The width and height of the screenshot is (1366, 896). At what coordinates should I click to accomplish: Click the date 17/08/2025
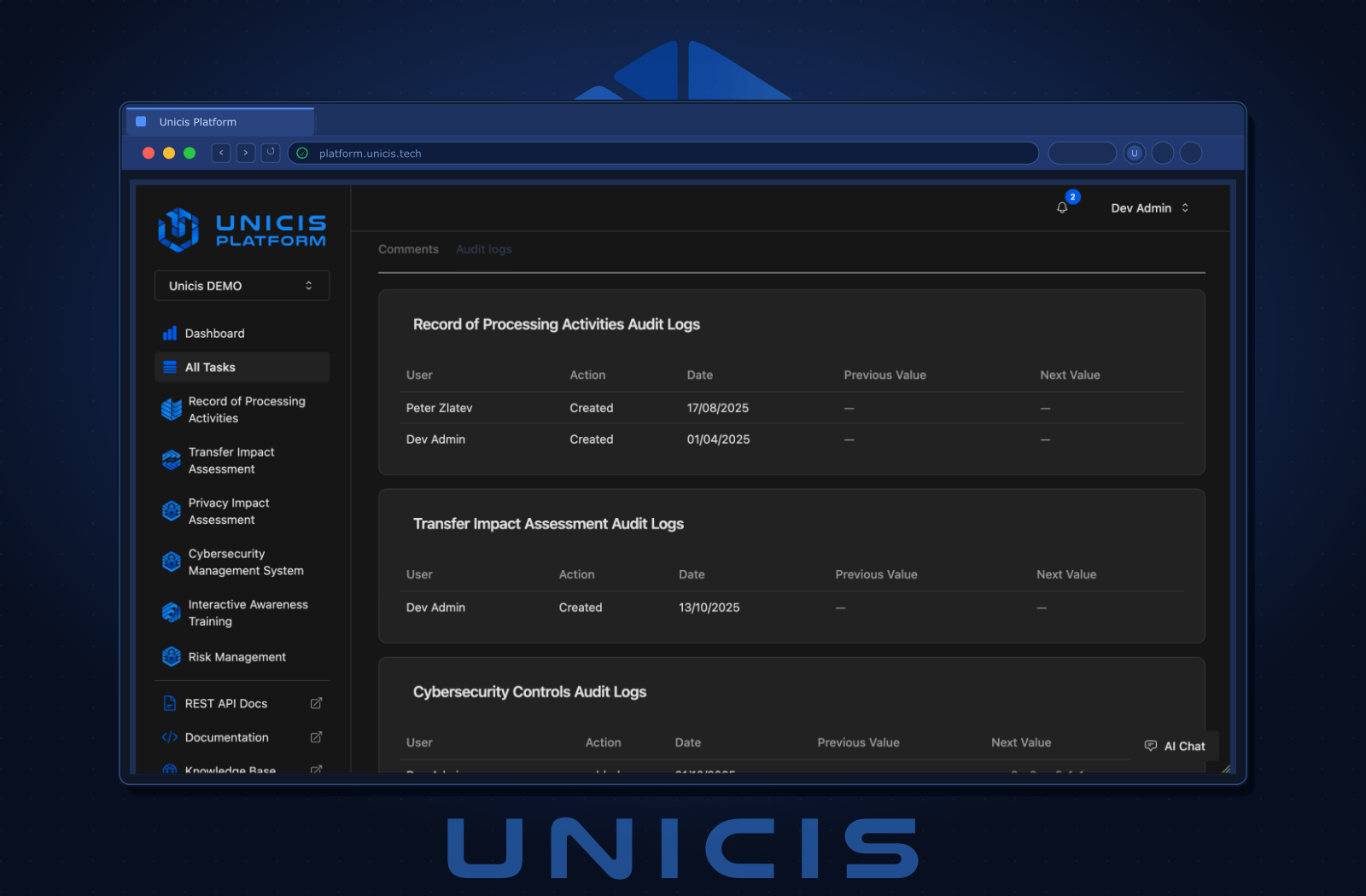coord(718,408)
